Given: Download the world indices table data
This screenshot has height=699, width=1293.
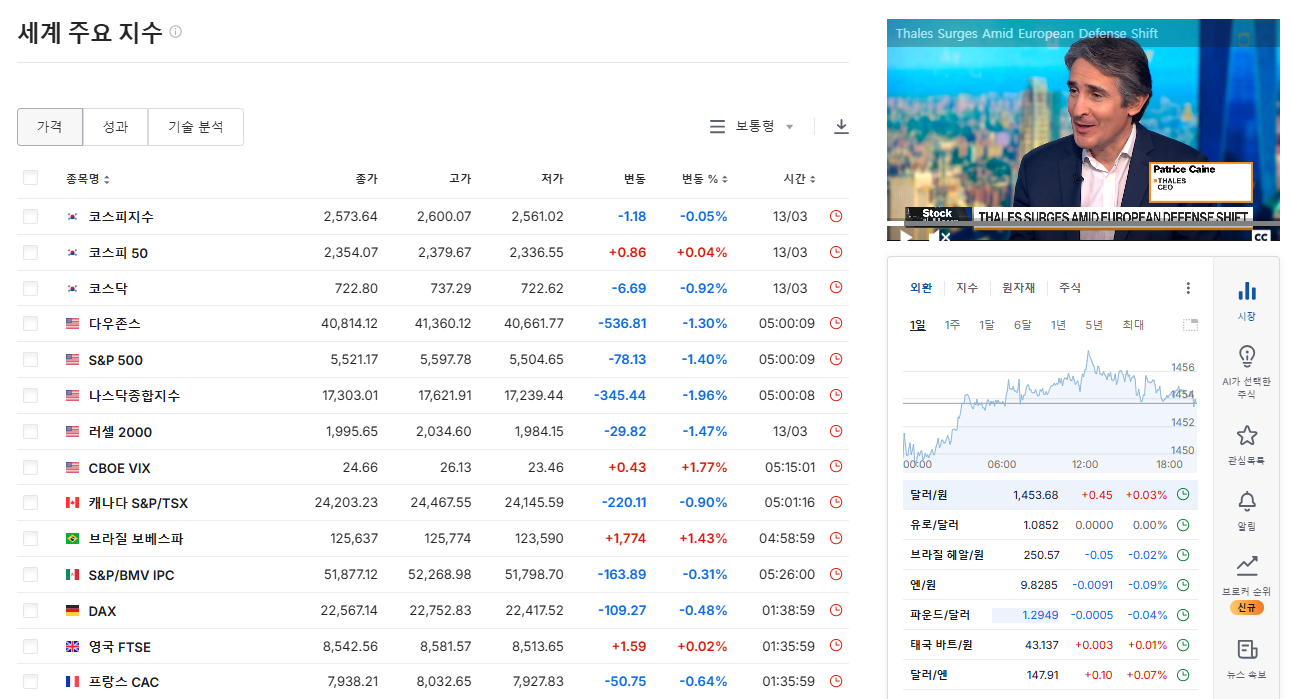Looking at the screenshot, I should point(841,127).
